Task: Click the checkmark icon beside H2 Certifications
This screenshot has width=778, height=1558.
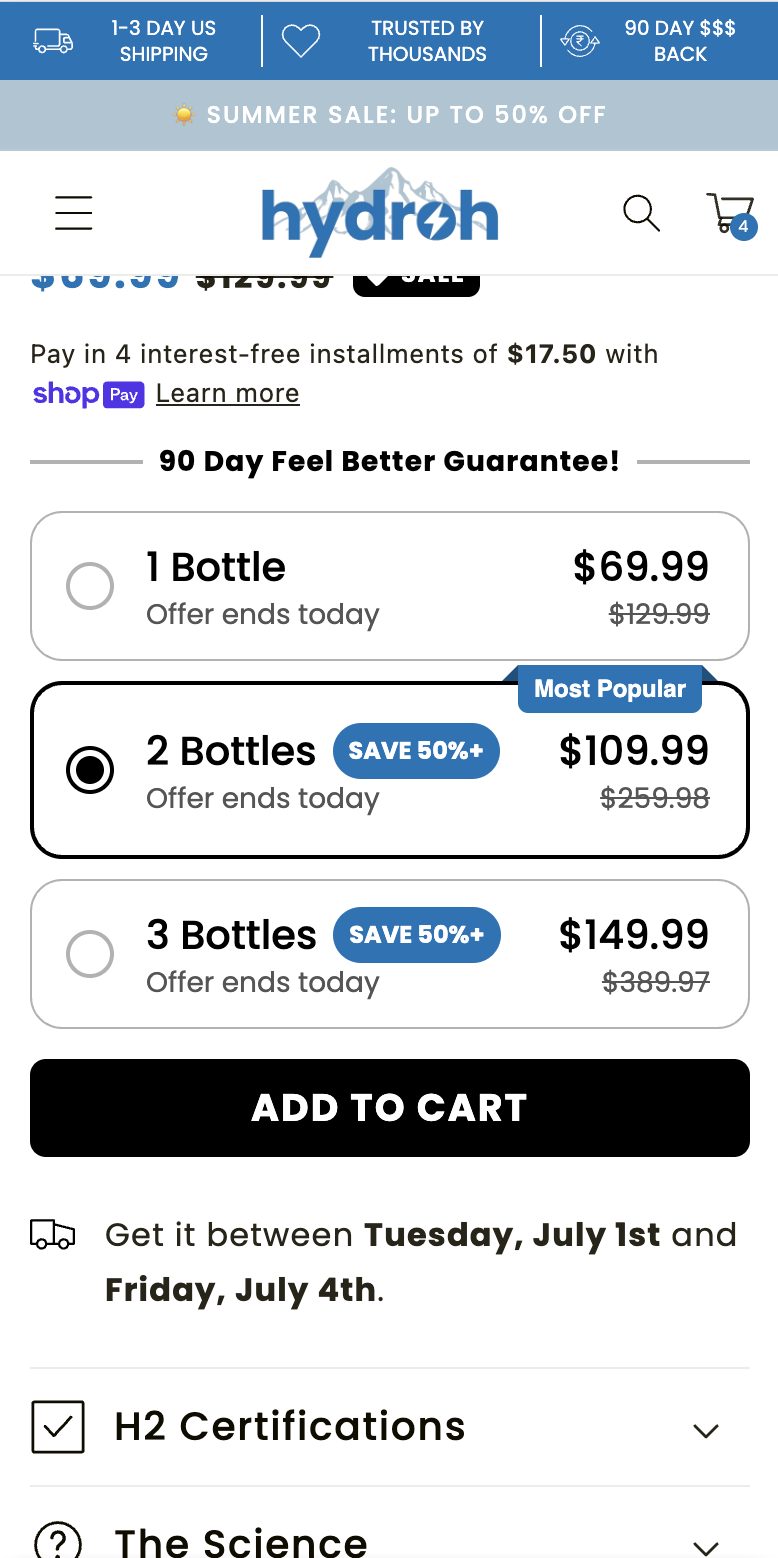Action: pos(58,1427)
